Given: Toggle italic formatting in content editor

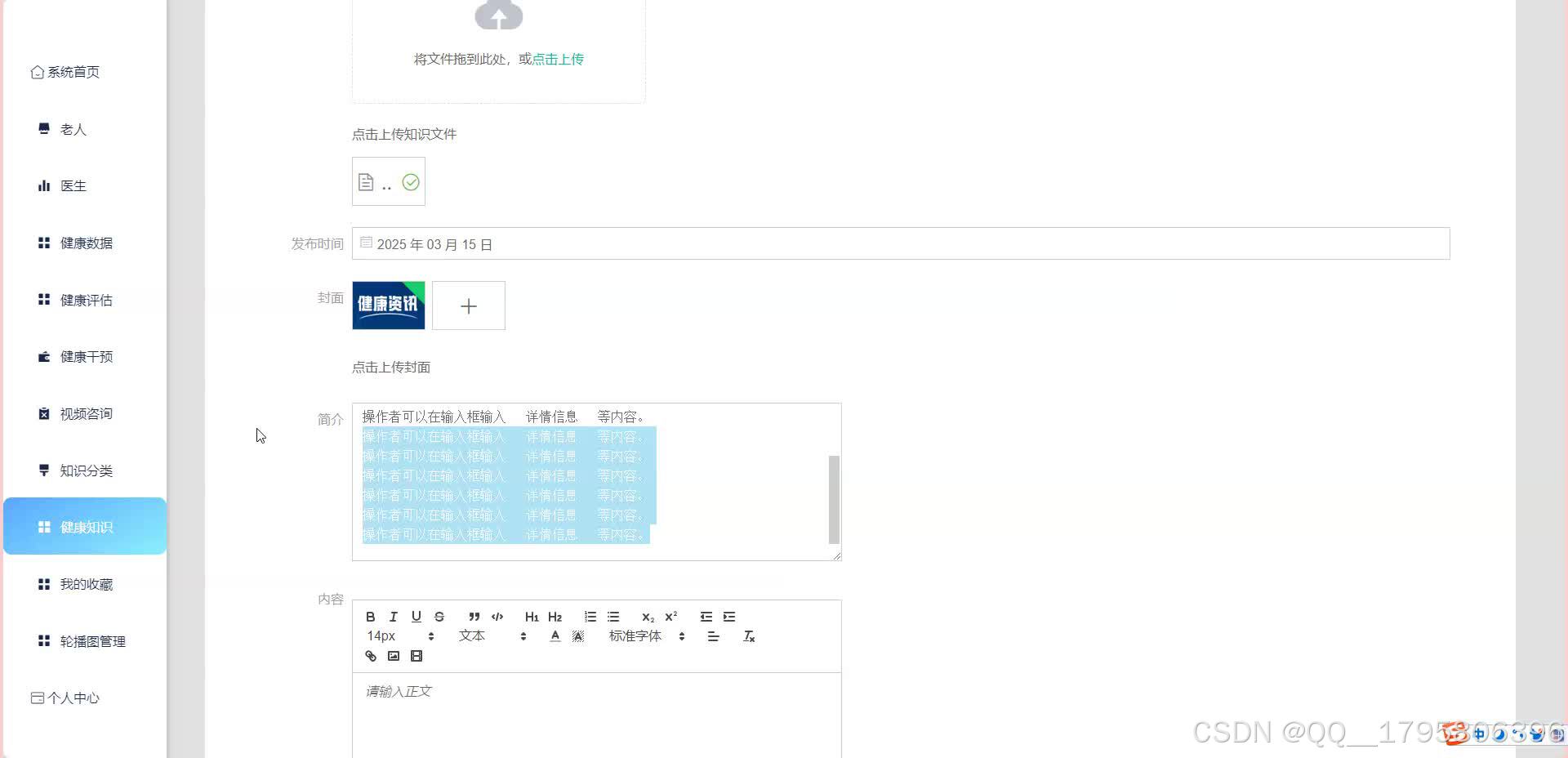Looking at the screenshot, I should (394, 617).
